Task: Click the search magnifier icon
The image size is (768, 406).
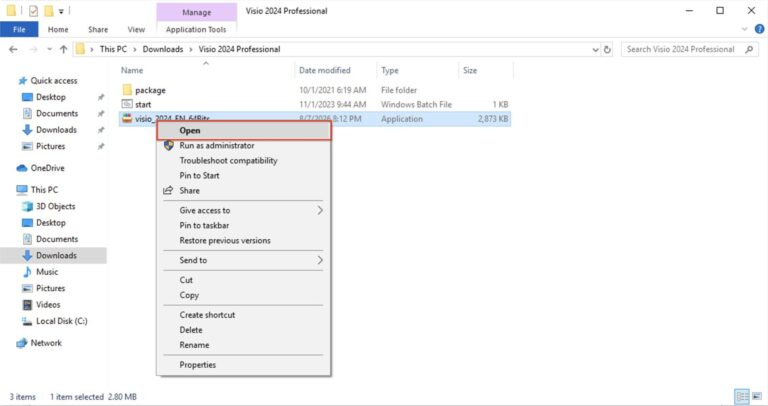Action: [749, 49]
